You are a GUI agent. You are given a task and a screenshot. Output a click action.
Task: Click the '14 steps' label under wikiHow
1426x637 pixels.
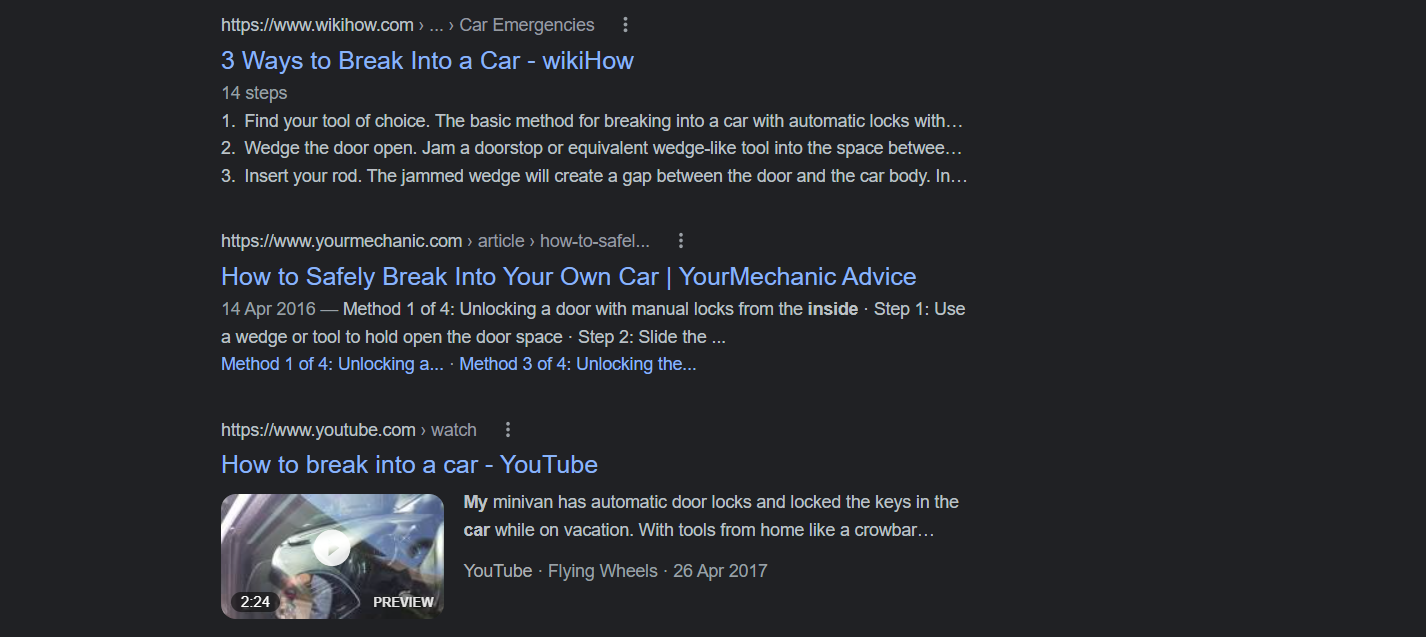(254, 93)
